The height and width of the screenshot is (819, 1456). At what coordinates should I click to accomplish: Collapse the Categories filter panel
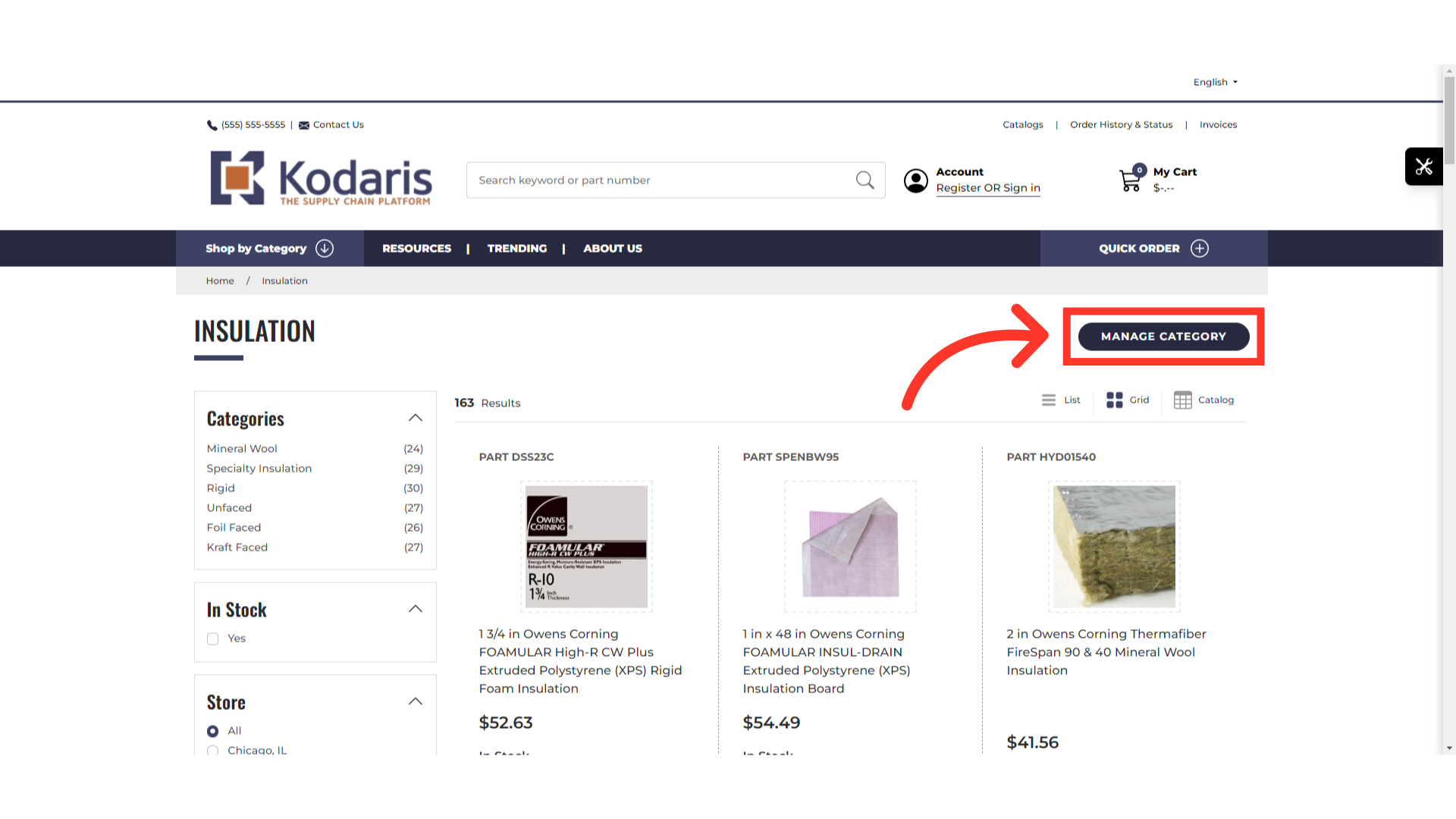pyautogui.click(x=416, y=418)
